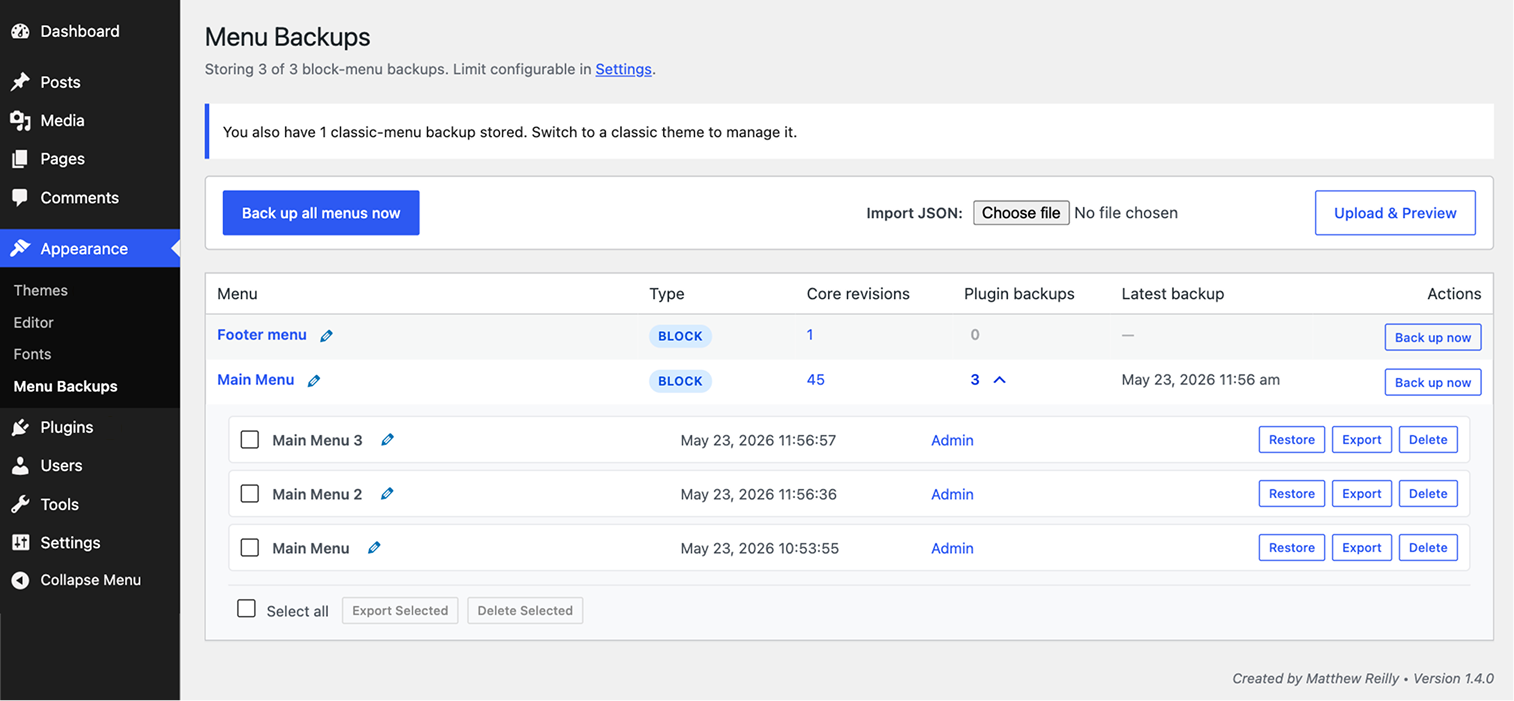The height and width of the screenshot is (701, 1514).
Task: Click Admin link for Main Menu 3 backup
Action: point(952,440)
